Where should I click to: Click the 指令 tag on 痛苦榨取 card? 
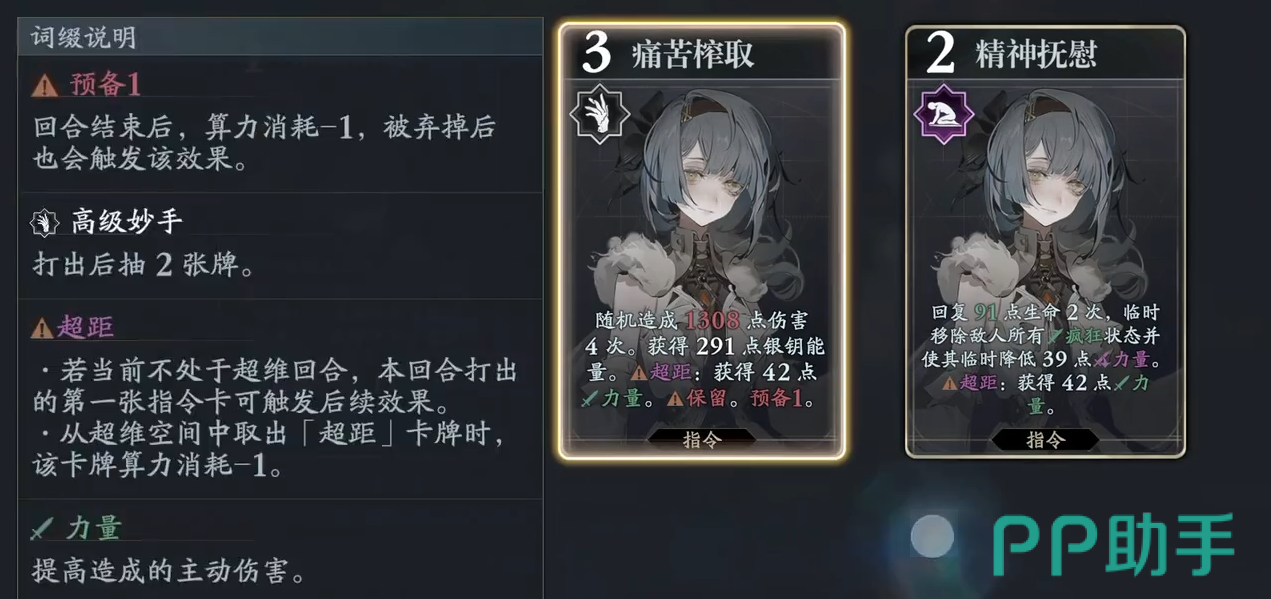point(703,439)
